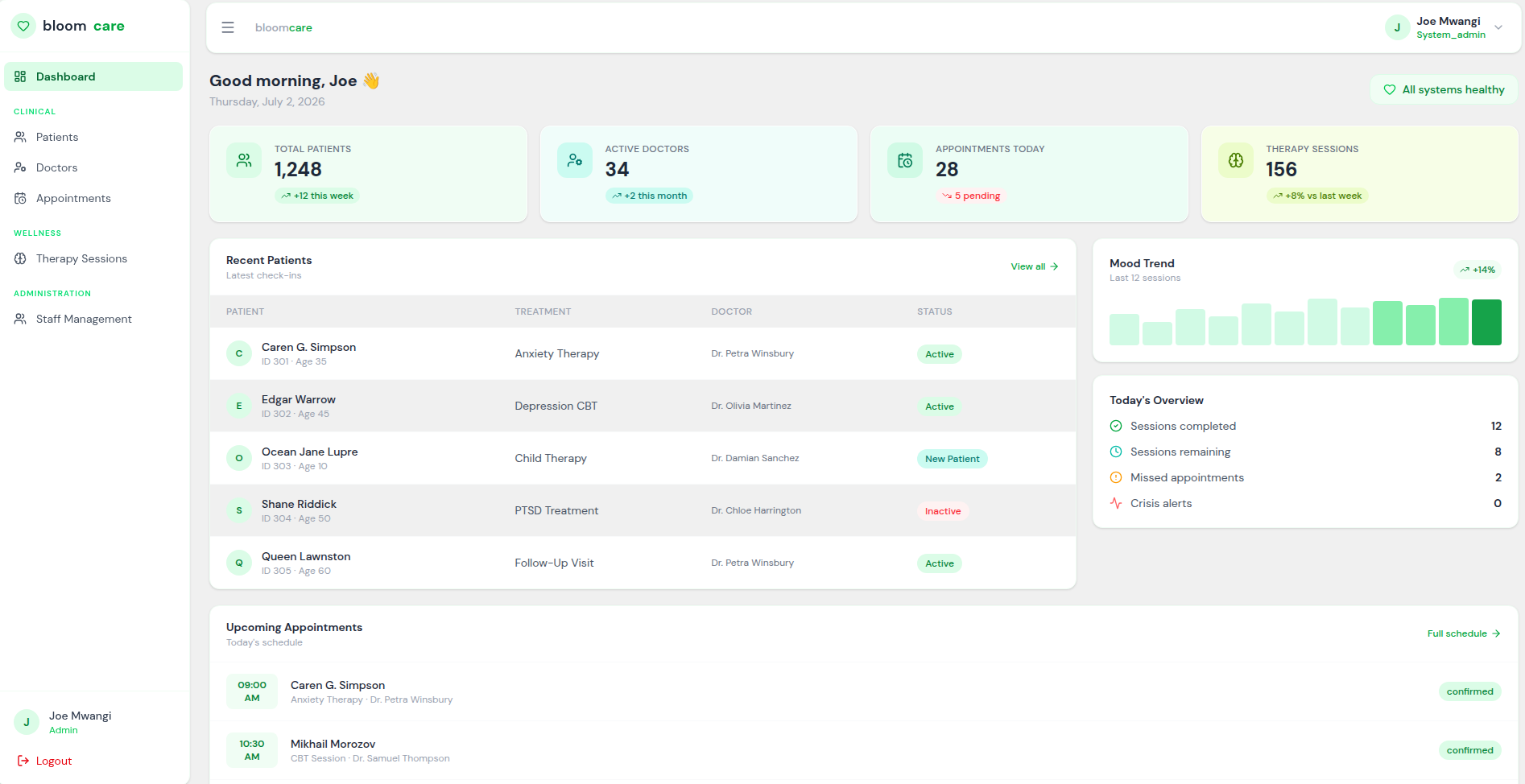Click the 5 pending badge

(971, 196)
